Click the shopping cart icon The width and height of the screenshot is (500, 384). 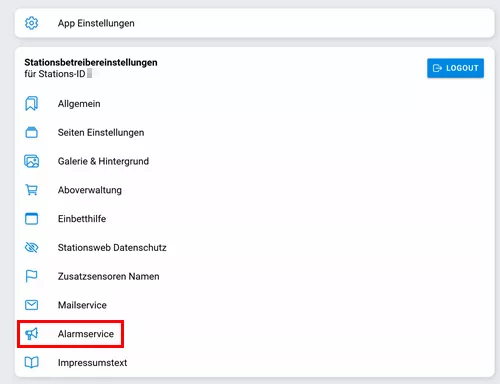(x=31, y=190)
